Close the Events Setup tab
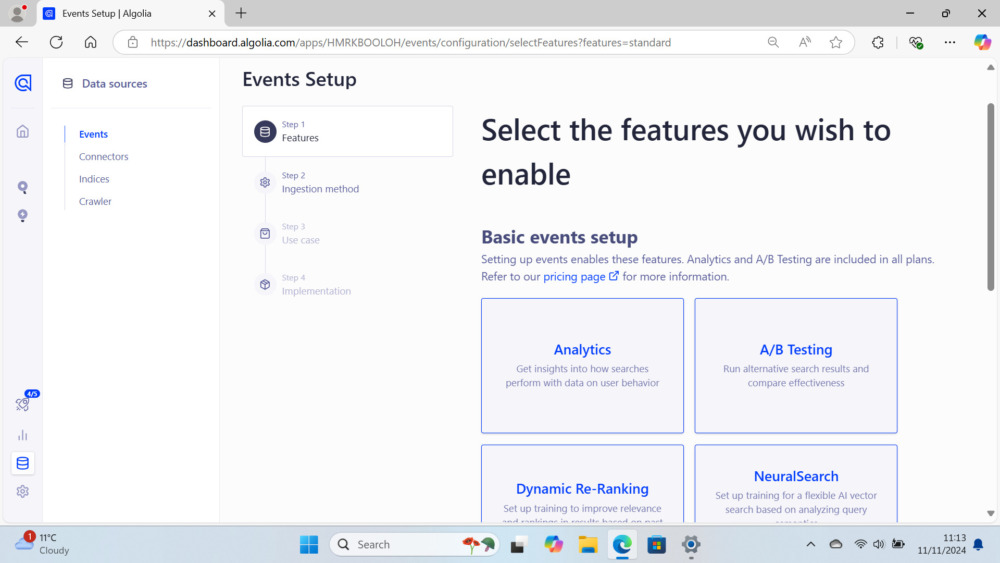Viewport: 1000px width, 563px height. [212, 13]
